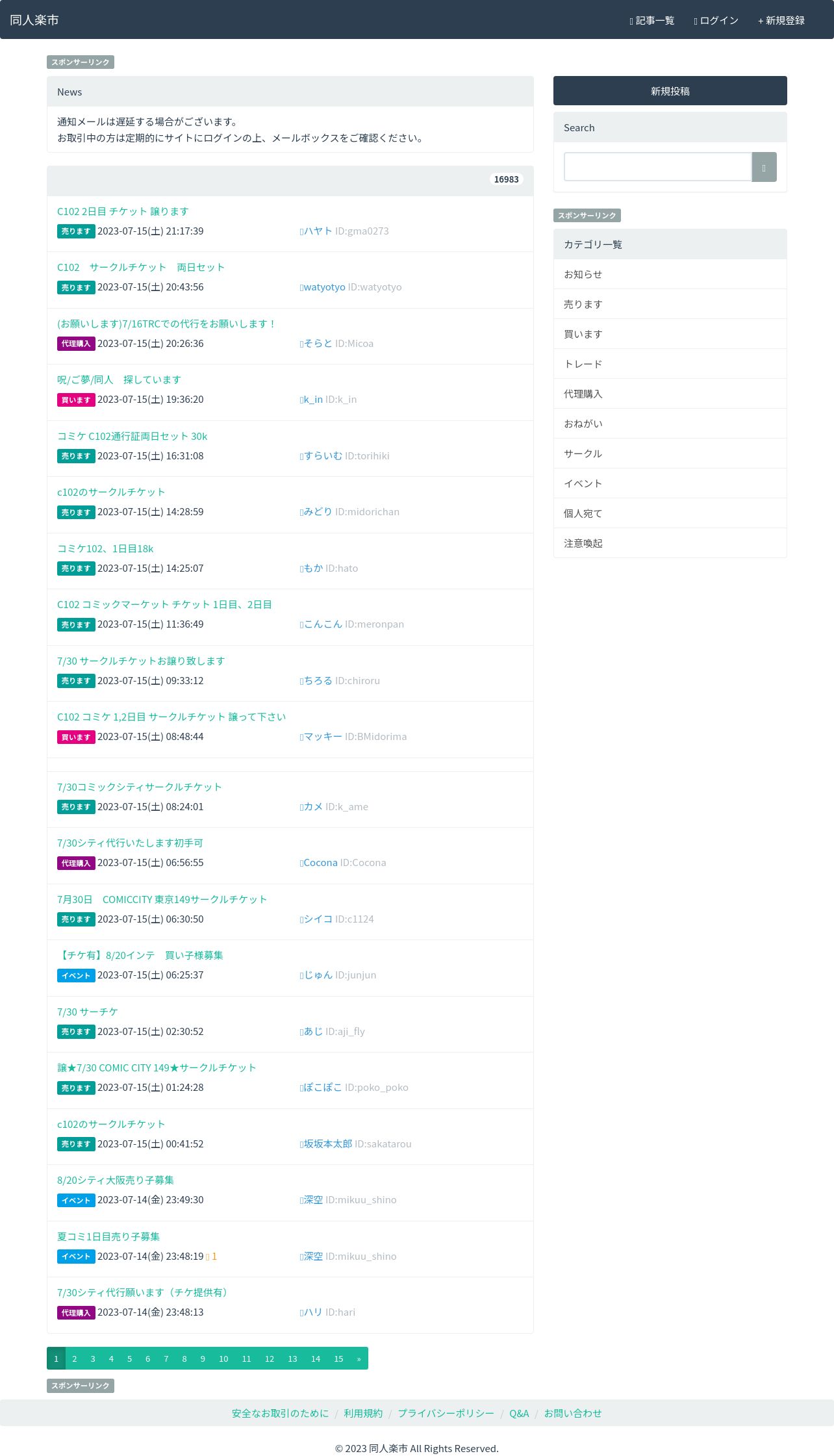Open the 安全なお取引のために footer link
Viewport: 834px width, 1456px height.
281,1413
